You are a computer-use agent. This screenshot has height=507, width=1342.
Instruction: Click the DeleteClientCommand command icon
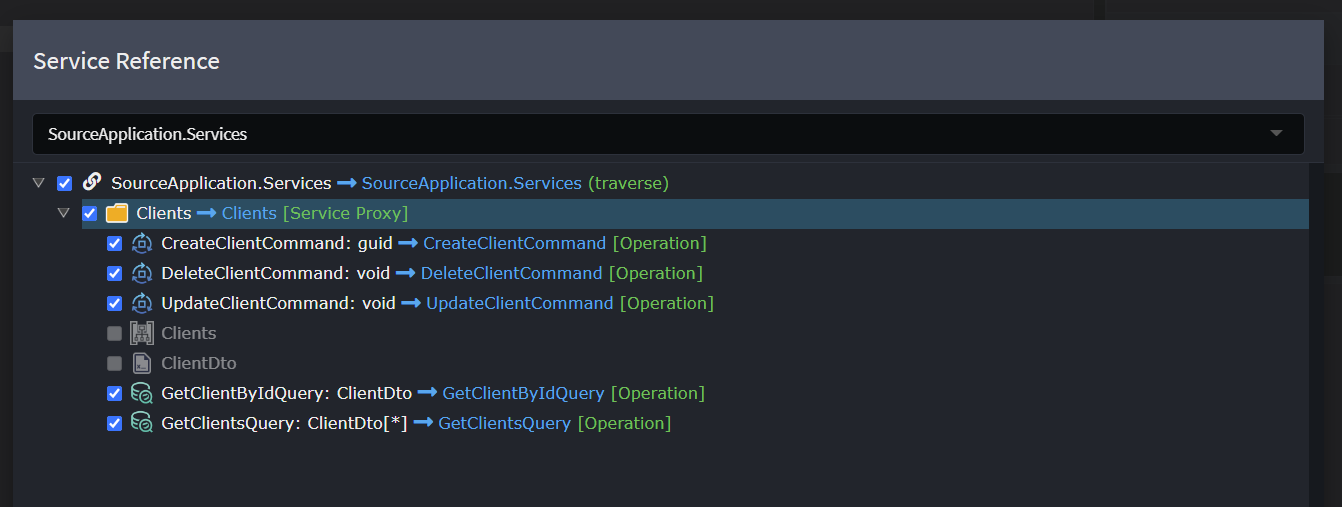142,273
